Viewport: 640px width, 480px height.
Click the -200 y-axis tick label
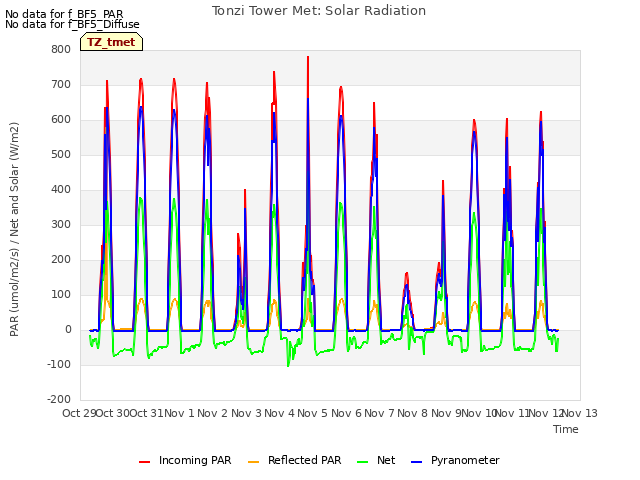pos(59,400)
